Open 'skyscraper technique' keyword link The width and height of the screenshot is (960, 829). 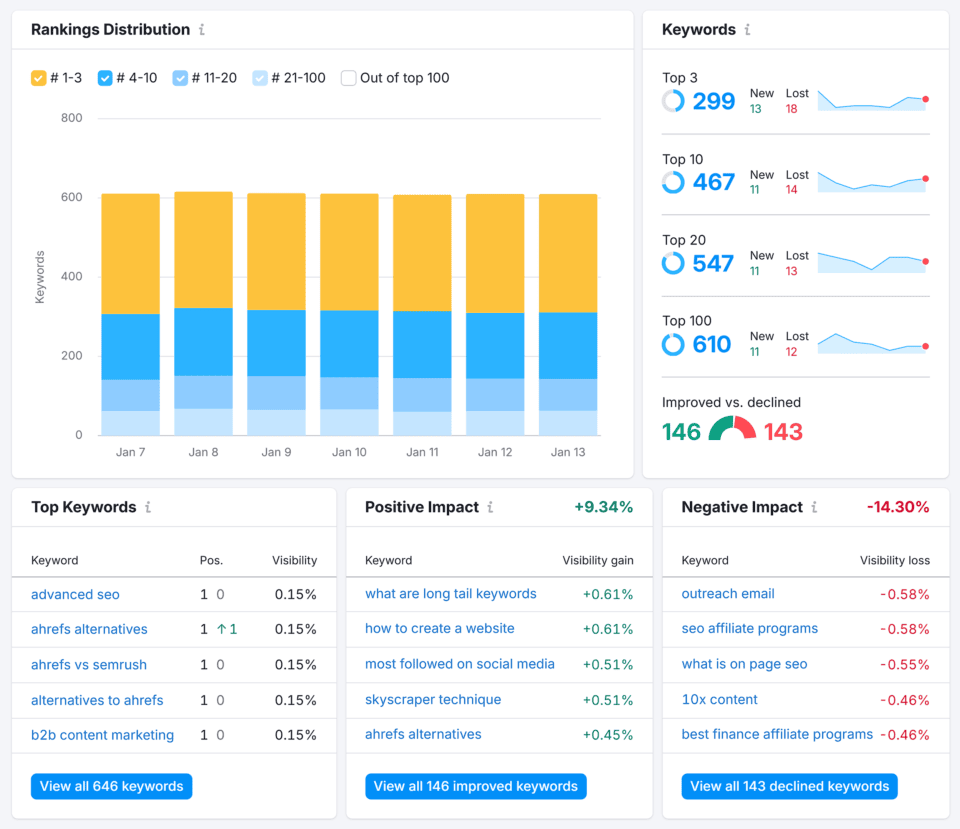tap(433, 699)
